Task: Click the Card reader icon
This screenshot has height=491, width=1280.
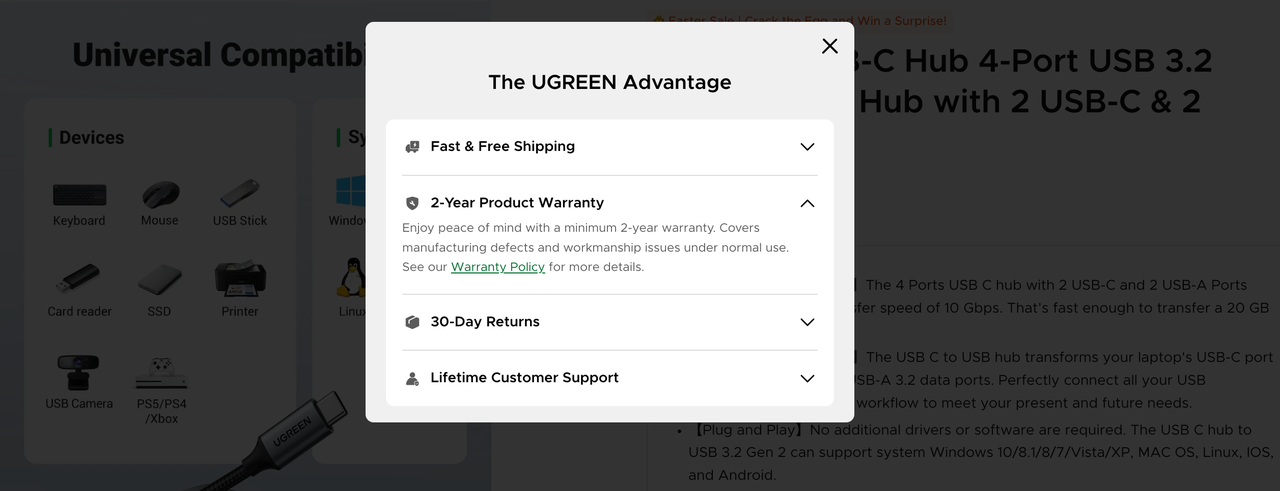Action: pos(78,279)
